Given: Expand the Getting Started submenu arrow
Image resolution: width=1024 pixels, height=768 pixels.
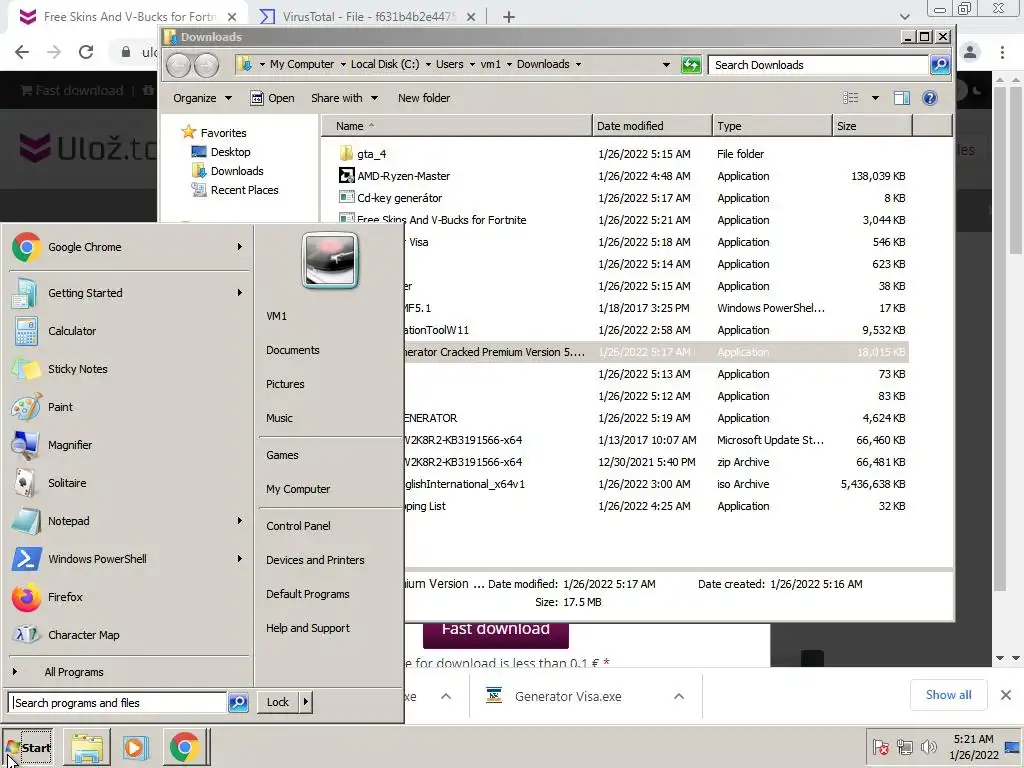Looking at the screenshot, I should (240, 293).
